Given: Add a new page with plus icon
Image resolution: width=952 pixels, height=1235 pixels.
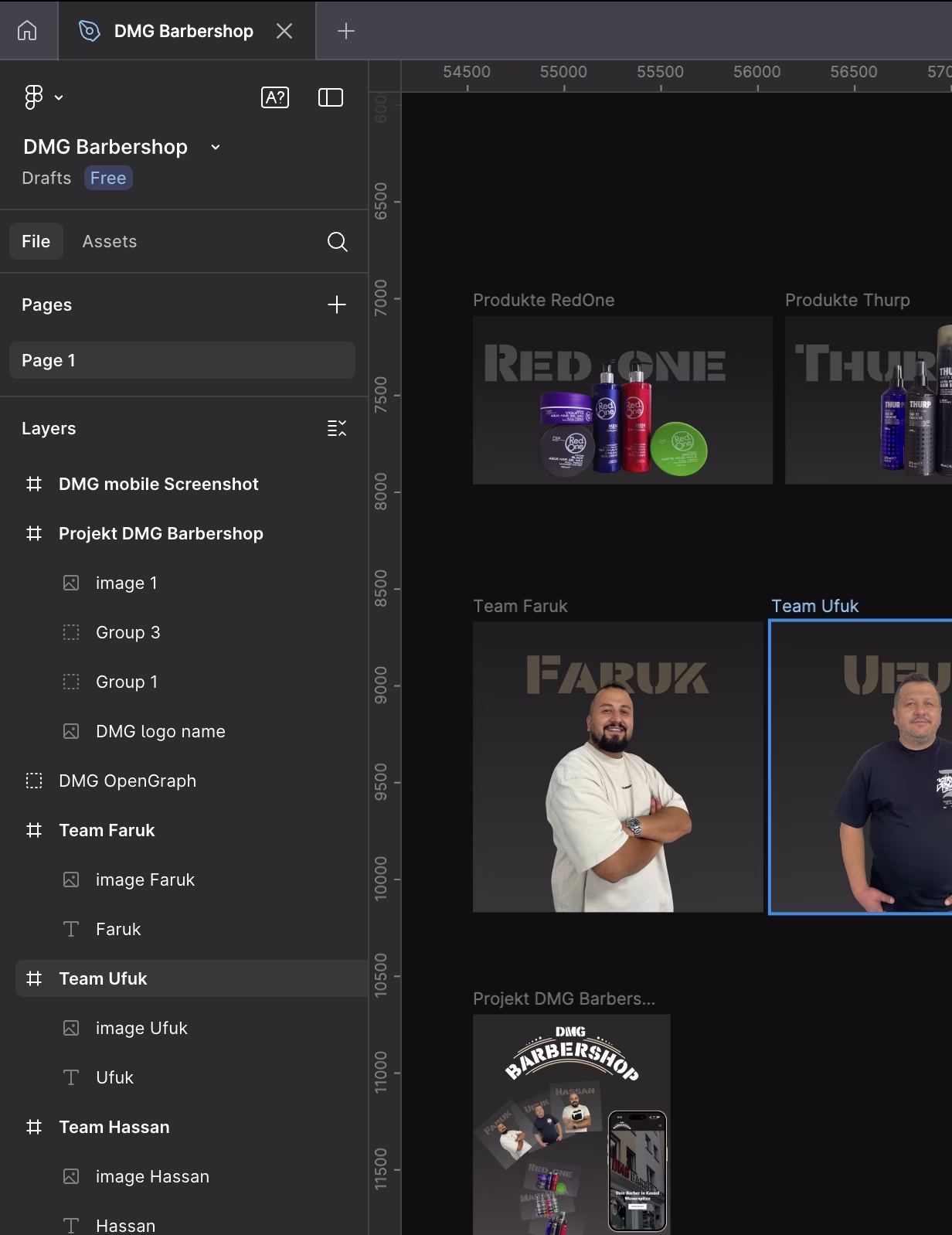Looking at the screenshot, I should [337, 304].
